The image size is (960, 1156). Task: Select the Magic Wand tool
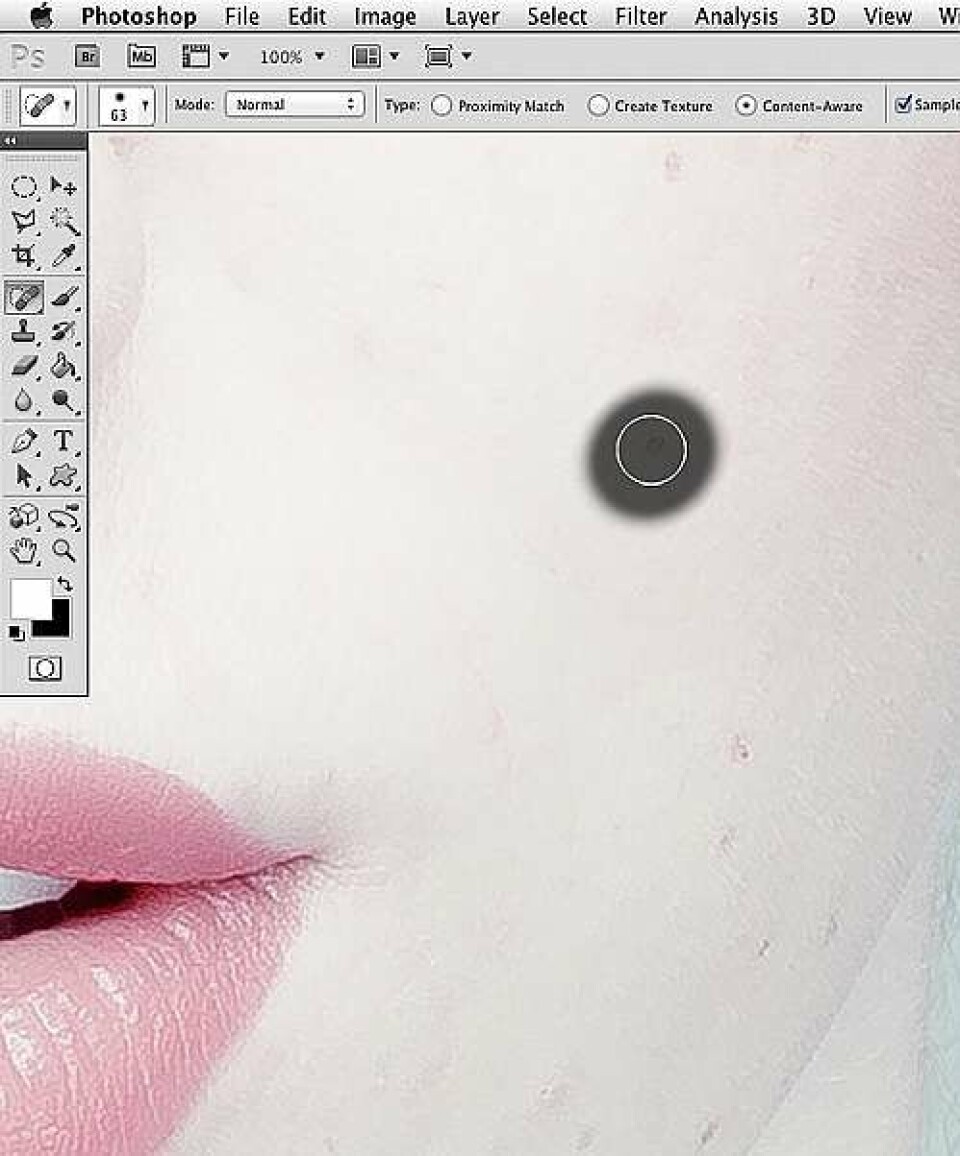[x=63, y=221]
